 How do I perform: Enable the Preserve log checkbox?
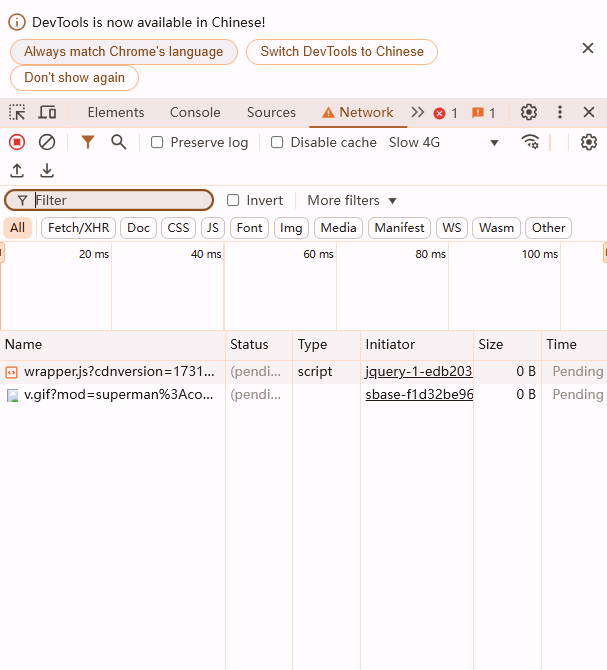point(157,142)
